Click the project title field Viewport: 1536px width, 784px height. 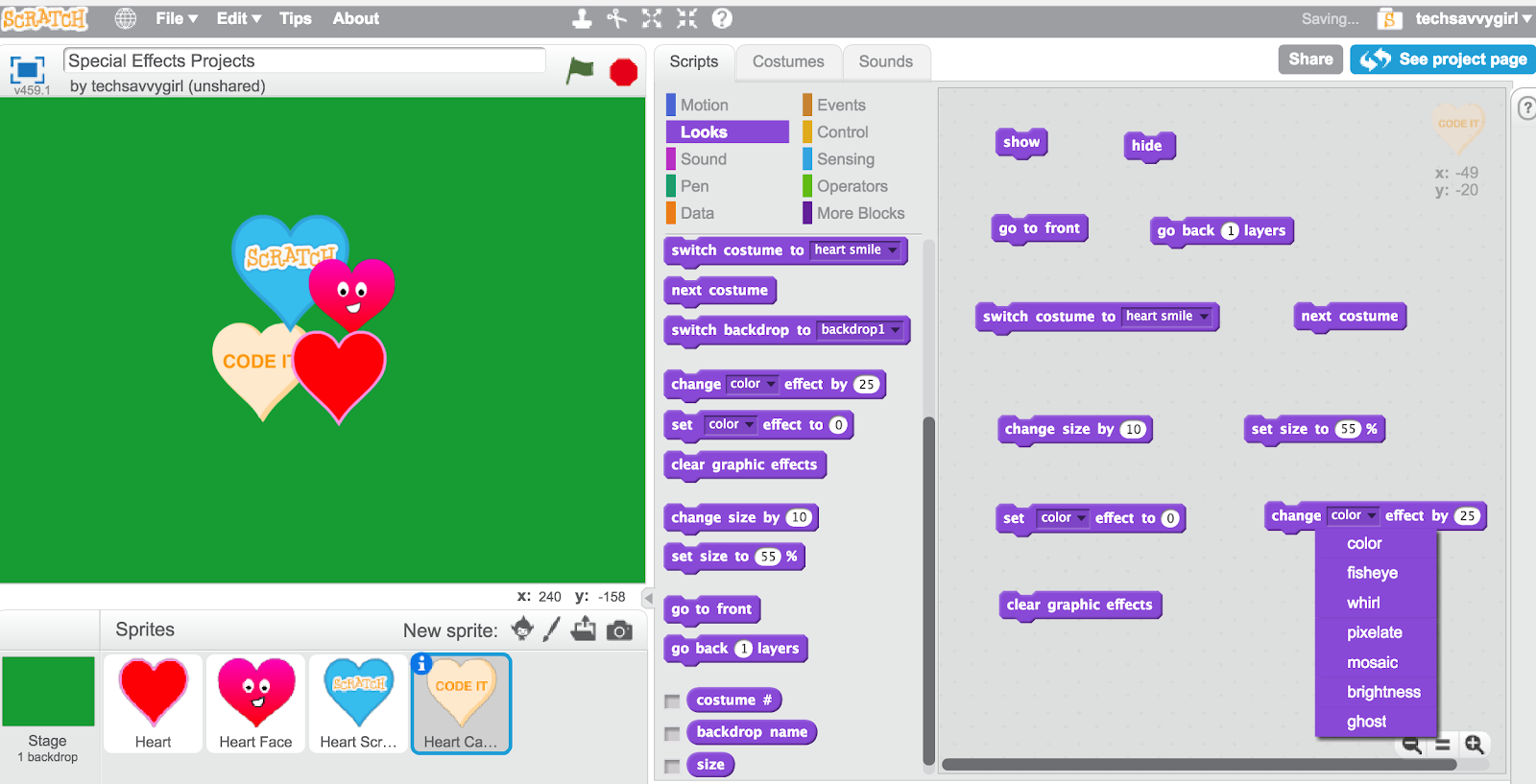pyautogui.click(x=304, y=60)
